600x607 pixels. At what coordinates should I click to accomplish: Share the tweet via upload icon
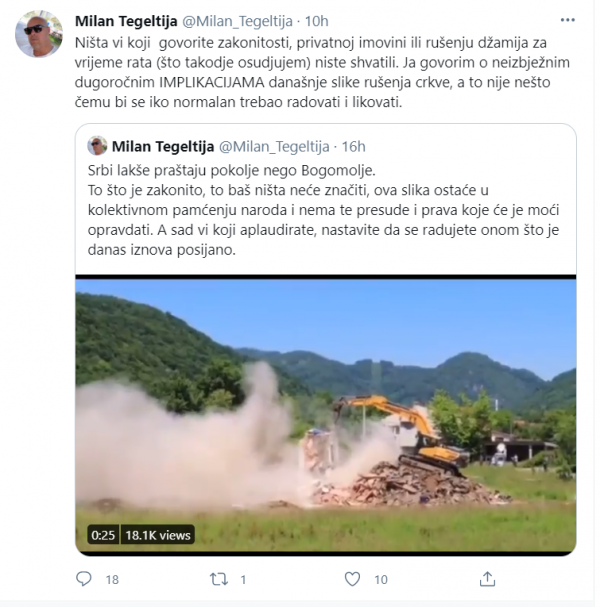point(487,579)
